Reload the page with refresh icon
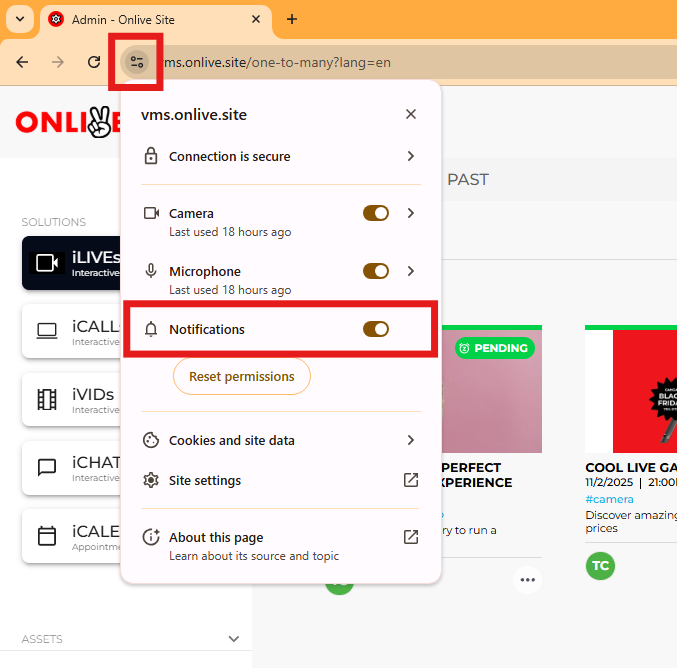Viewport: 677px width, 668px height. (x=94, y=62)
